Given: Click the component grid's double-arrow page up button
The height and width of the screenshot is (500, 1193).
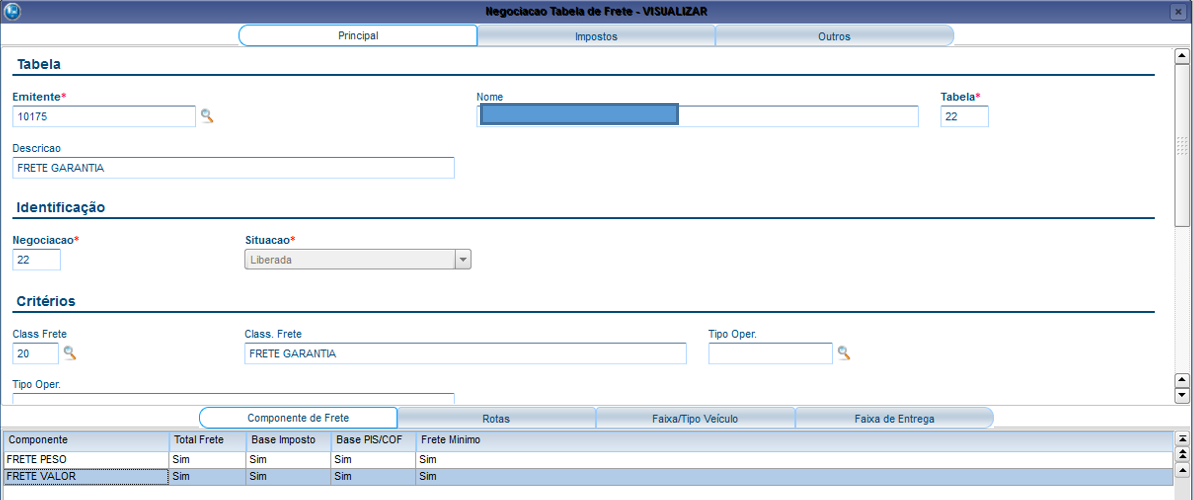Looking at the screenshot, I should click(1182, 454).
